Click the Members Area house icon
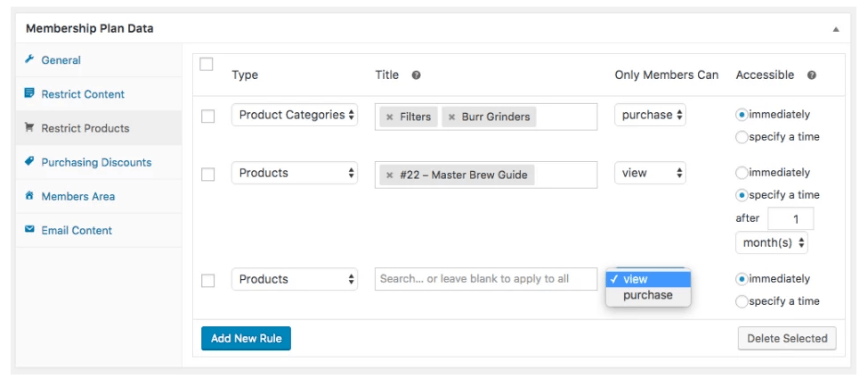The width and height of the screenshot is (866, 385). (x=30, y=196)
